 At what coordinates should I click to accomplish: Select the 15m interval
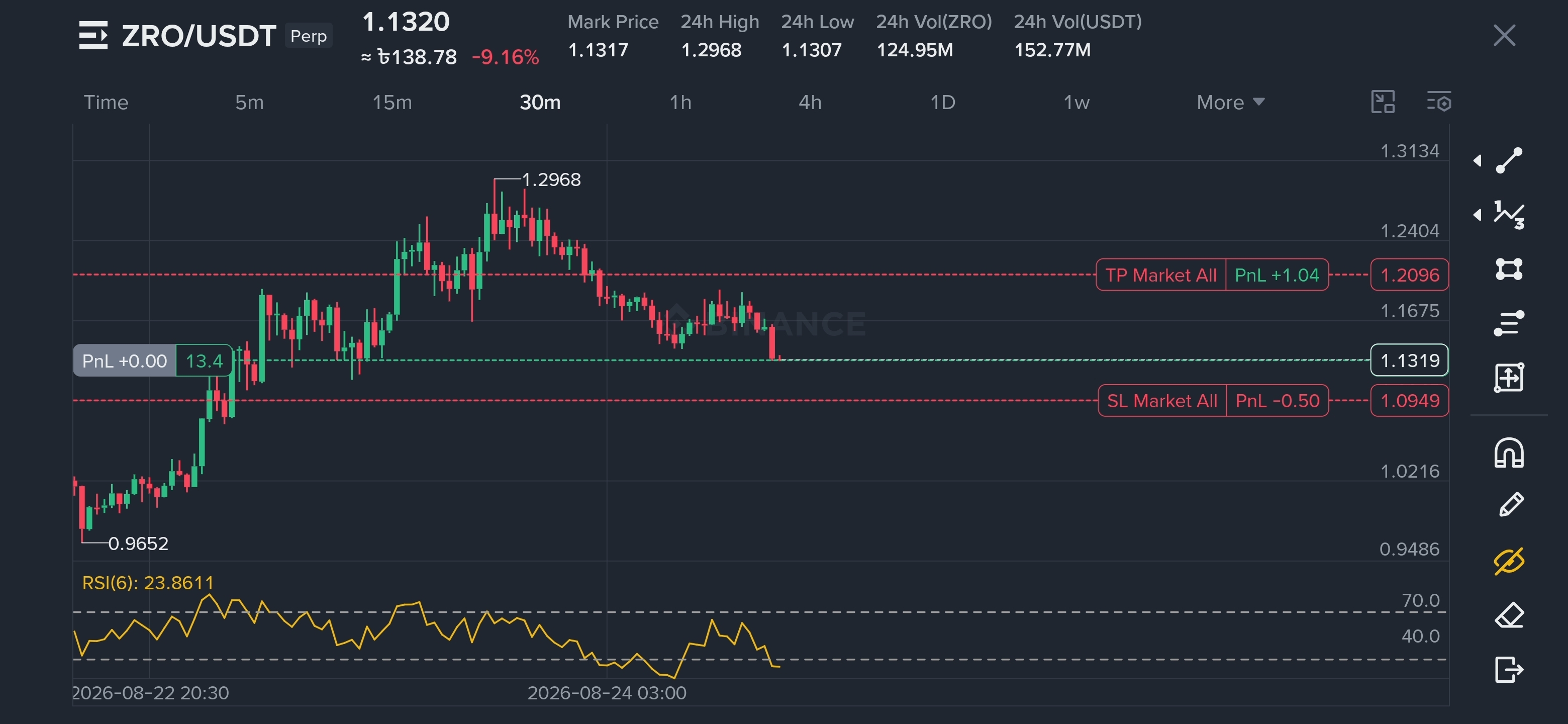click(392, 102)
